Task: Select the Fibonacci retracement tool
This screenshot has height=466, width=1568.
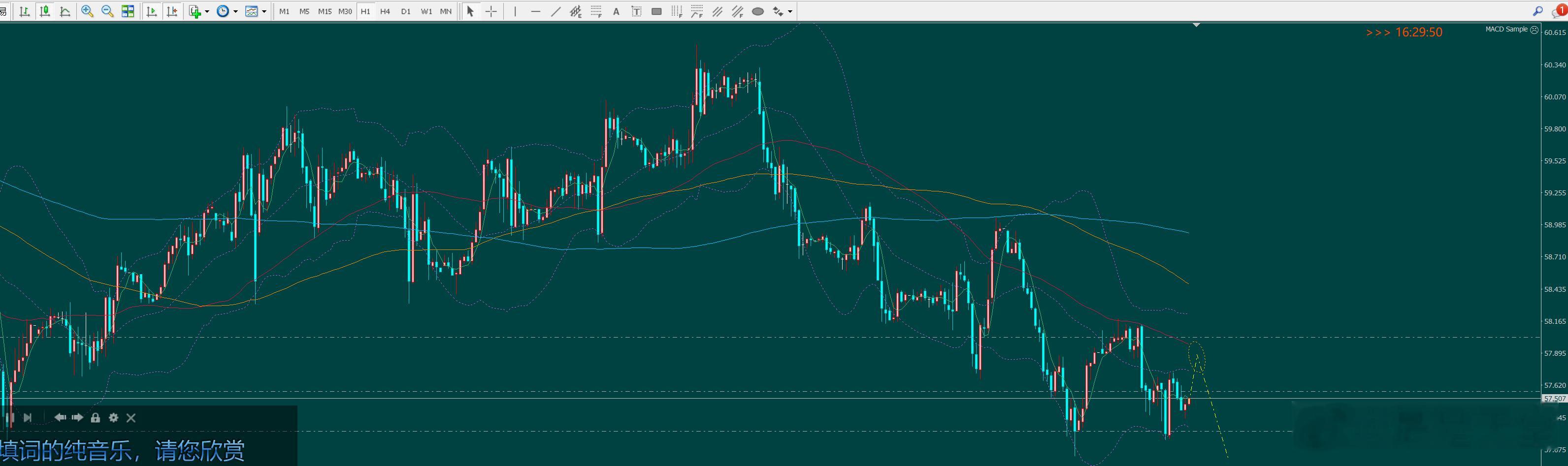Action: [x=596, y=11]
